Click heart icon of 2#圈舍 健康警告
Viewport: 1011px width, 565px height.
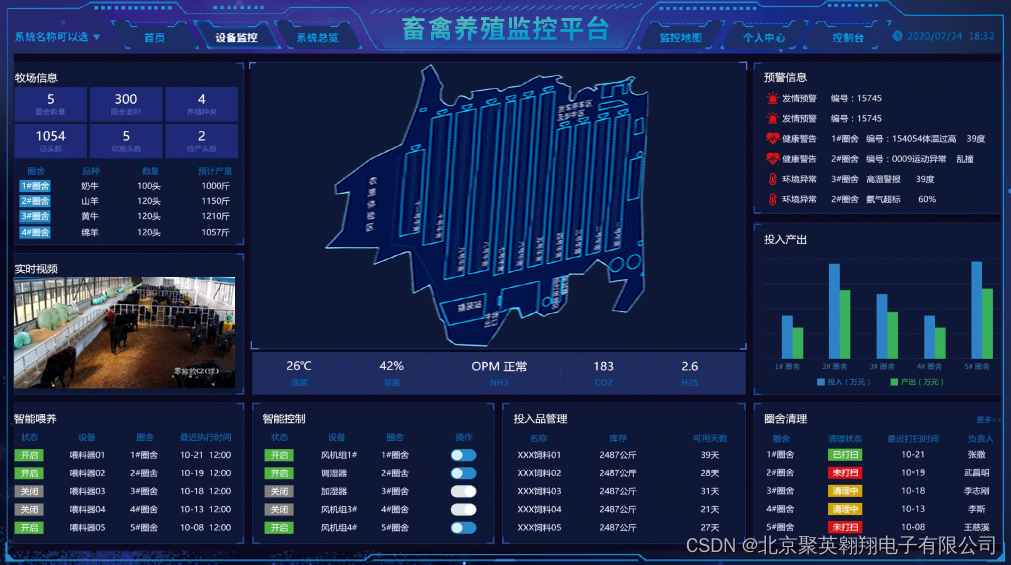pyautogui.click(x=772, y=158)
